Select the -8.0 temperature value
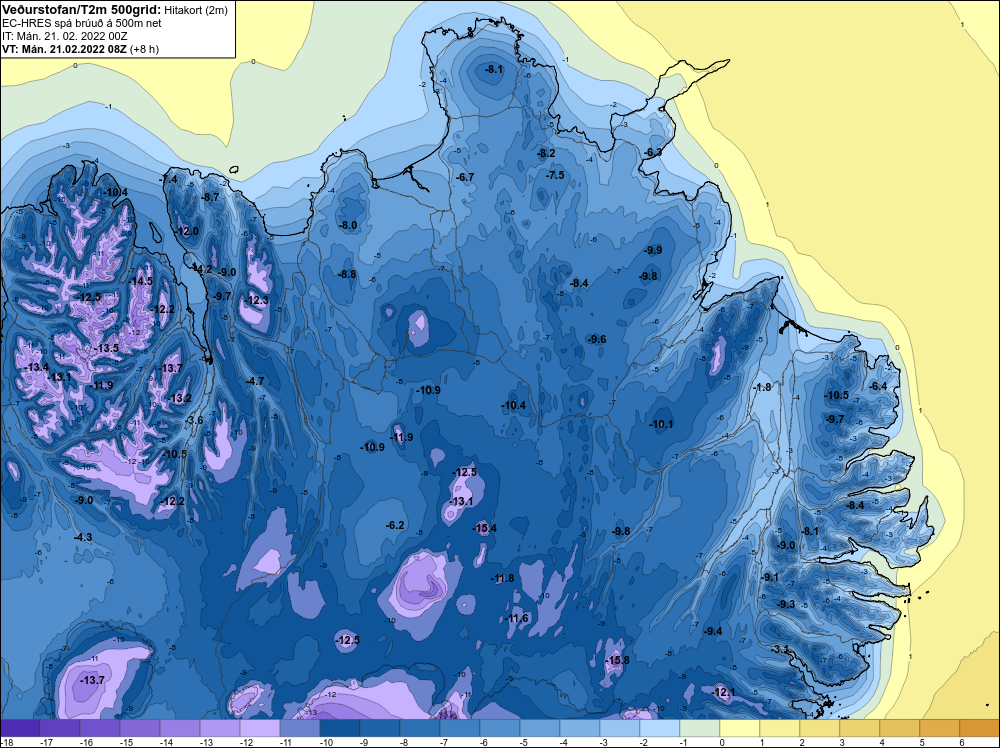Viewport: 1000px width, 748px height. coord(348,226)
